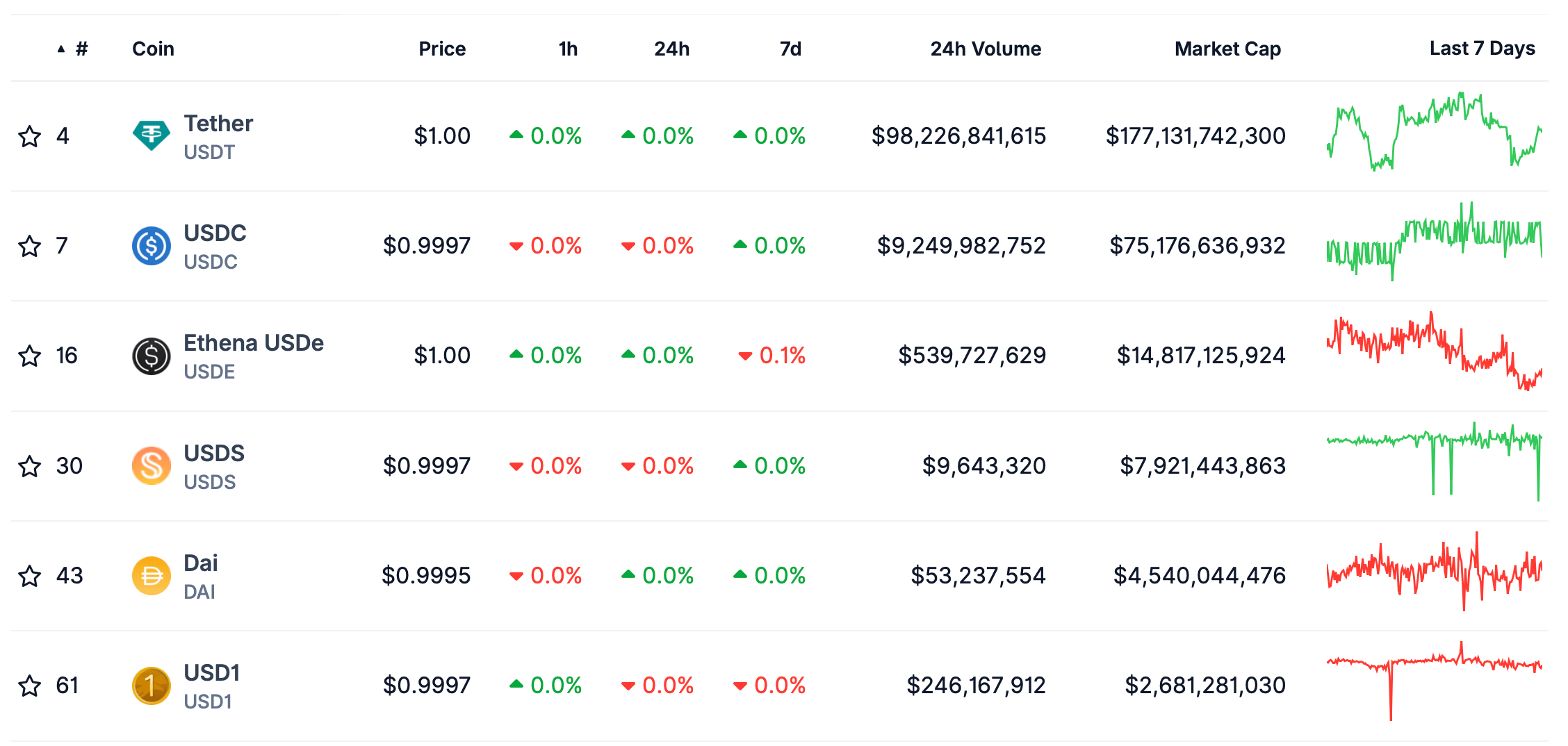The image size is (1568, 746).
Task: Click the Tether coin logo icon
Action: [152, 135]
